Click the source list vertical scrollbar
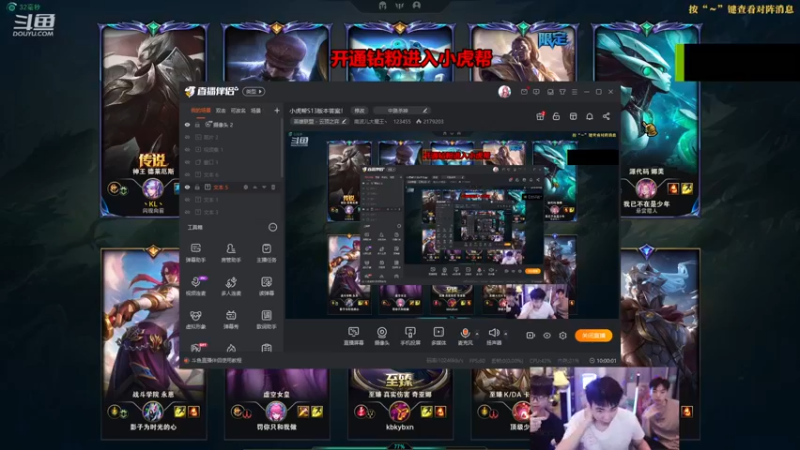Screen dimensions: 800x450 281,148
